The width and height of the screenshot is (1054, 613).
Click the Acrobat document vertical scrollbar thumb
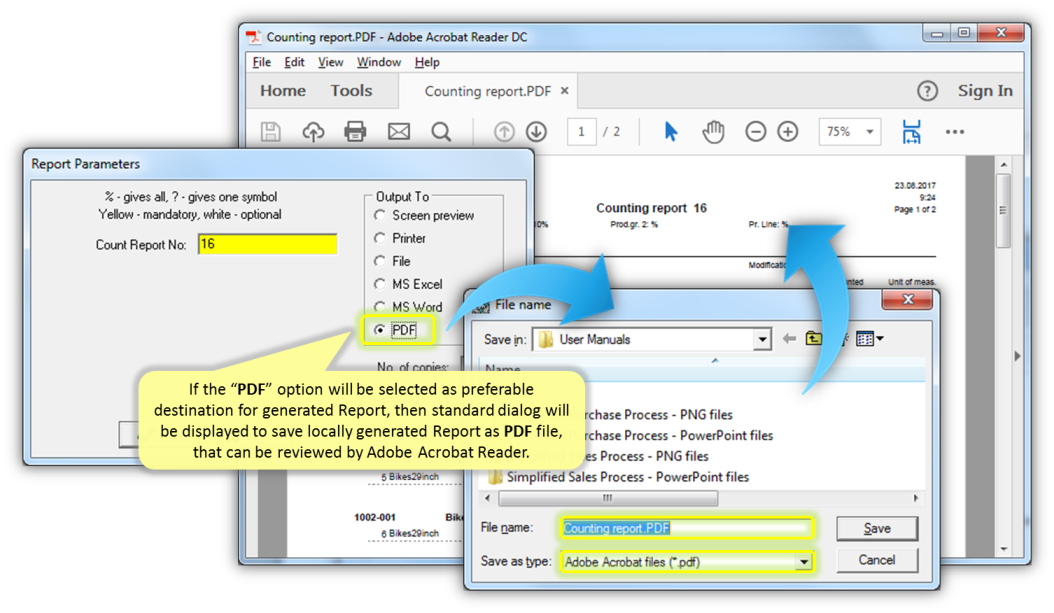(1004, 210)
